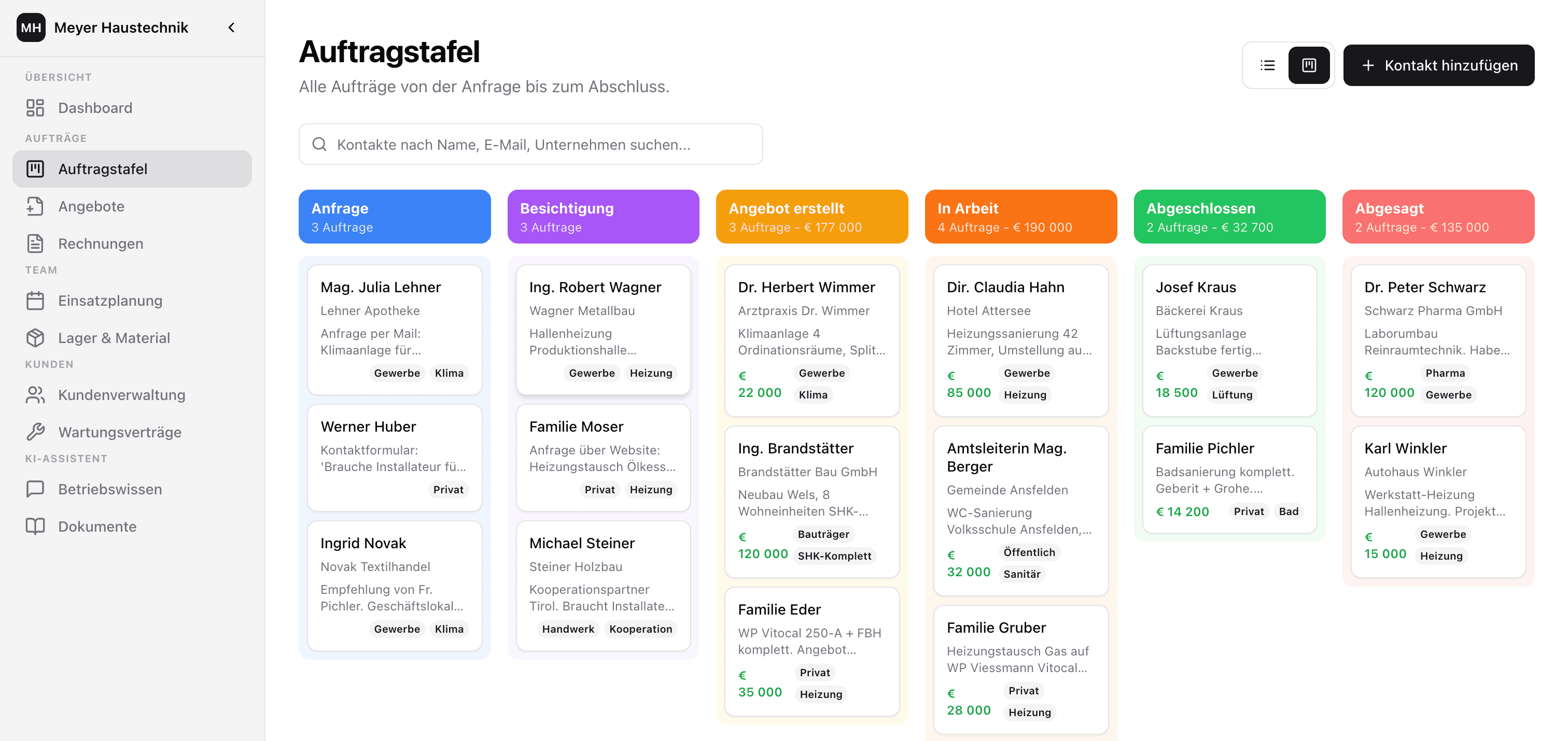Open Einsatzplanung menu entry
1568x741 pixels.
tap(132, 301)
